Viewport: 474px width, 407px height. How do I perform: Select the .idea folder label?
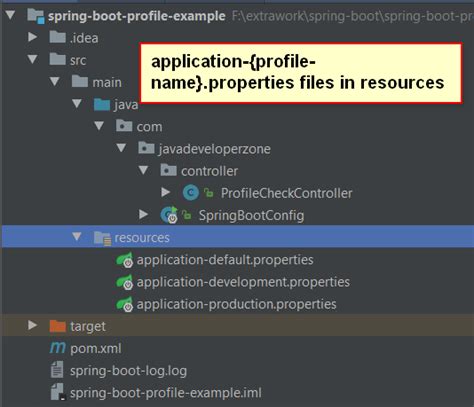point(84,38)
